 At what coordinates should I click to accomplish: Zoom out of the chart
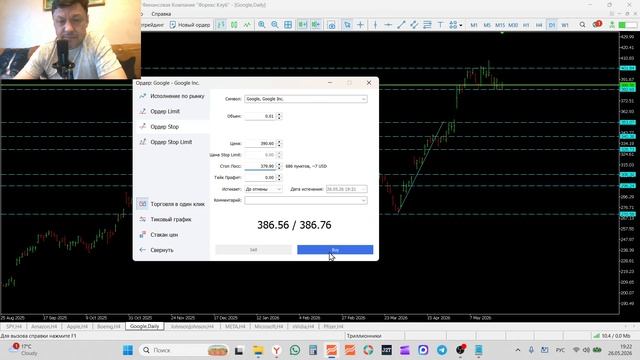click(x=275, y=25)
